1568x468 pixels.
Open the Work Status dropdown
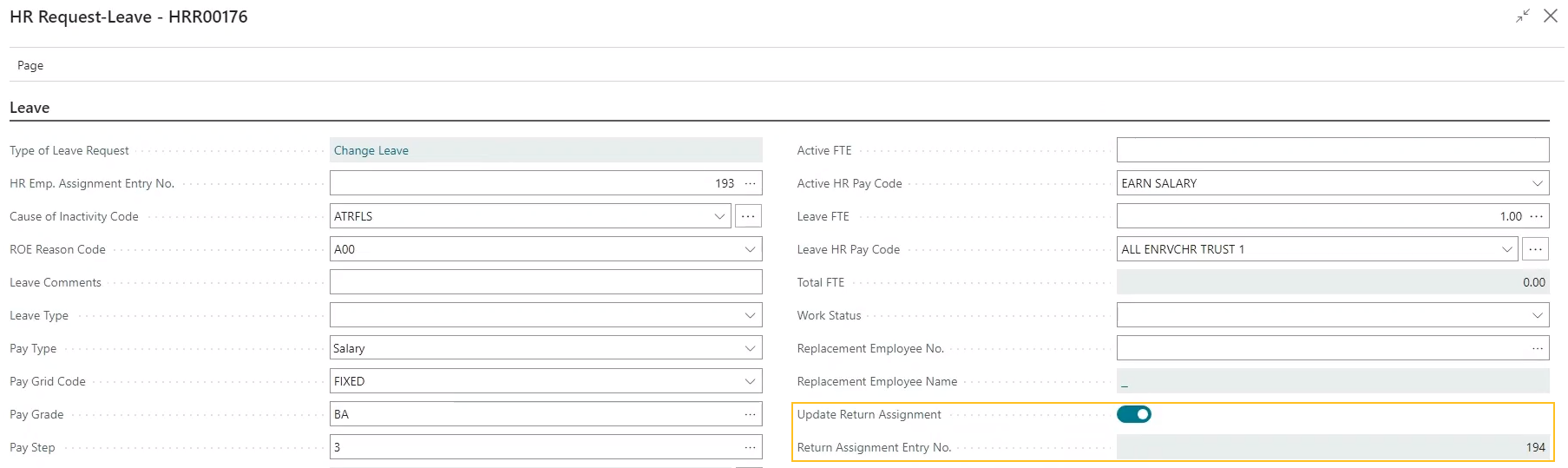click(1537, 315)
